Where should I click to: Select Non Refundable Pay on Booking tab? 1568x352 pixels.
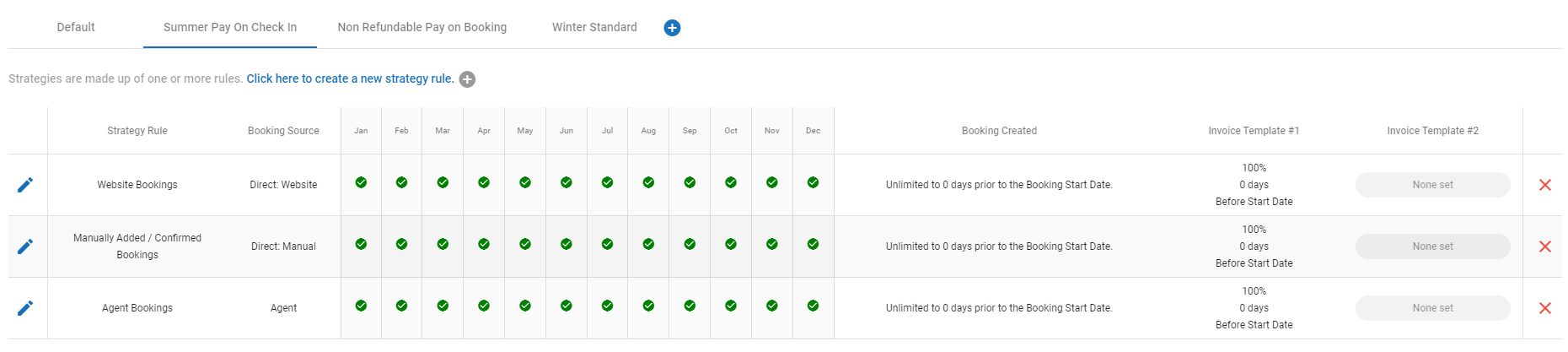click(422, 27)
